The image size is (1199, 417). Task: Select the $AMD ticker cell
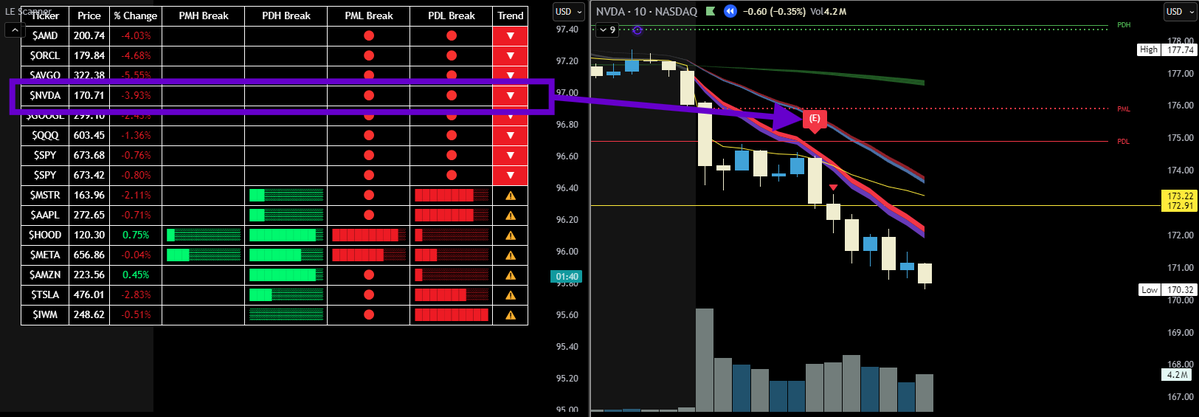(45, 35)
